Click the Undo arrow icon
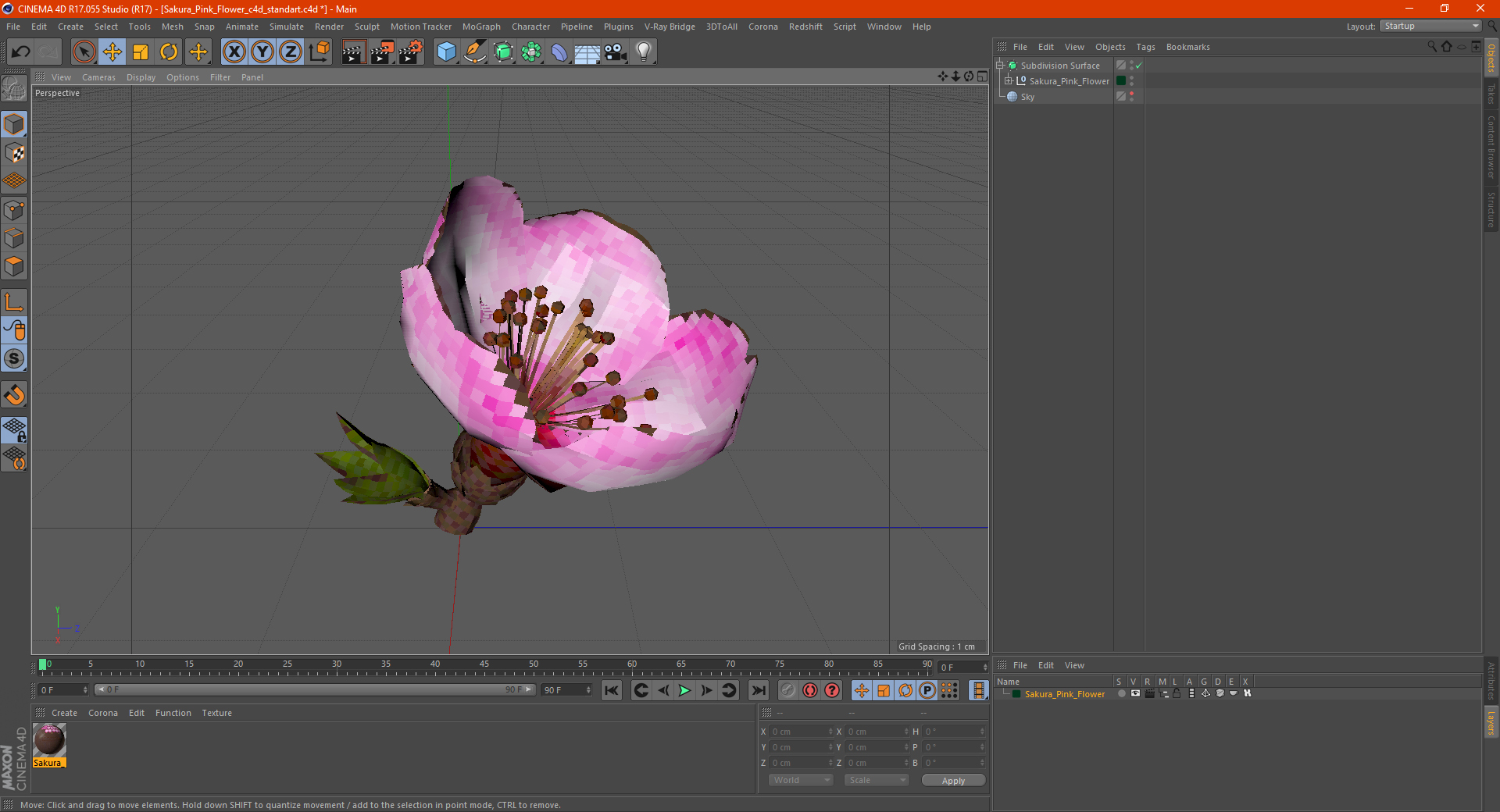 pyautogui.click(x=20, y=52)
